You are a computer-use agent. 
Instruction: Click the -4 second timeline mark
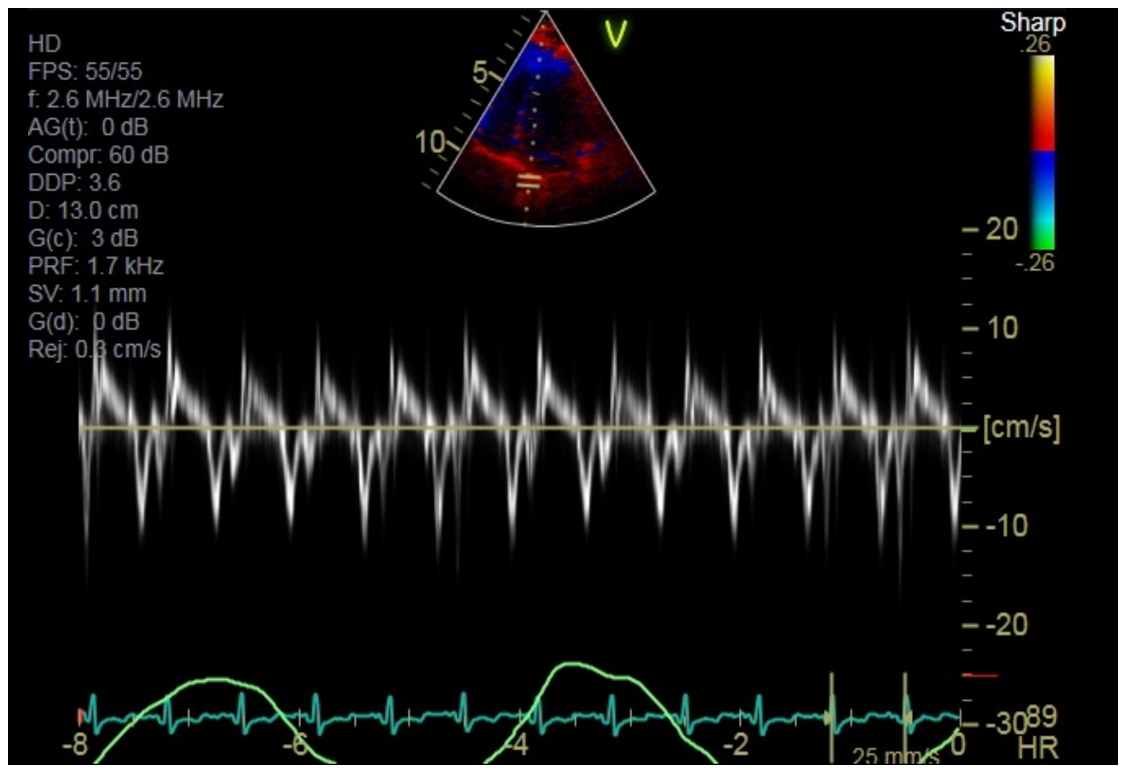coord(514,745)
